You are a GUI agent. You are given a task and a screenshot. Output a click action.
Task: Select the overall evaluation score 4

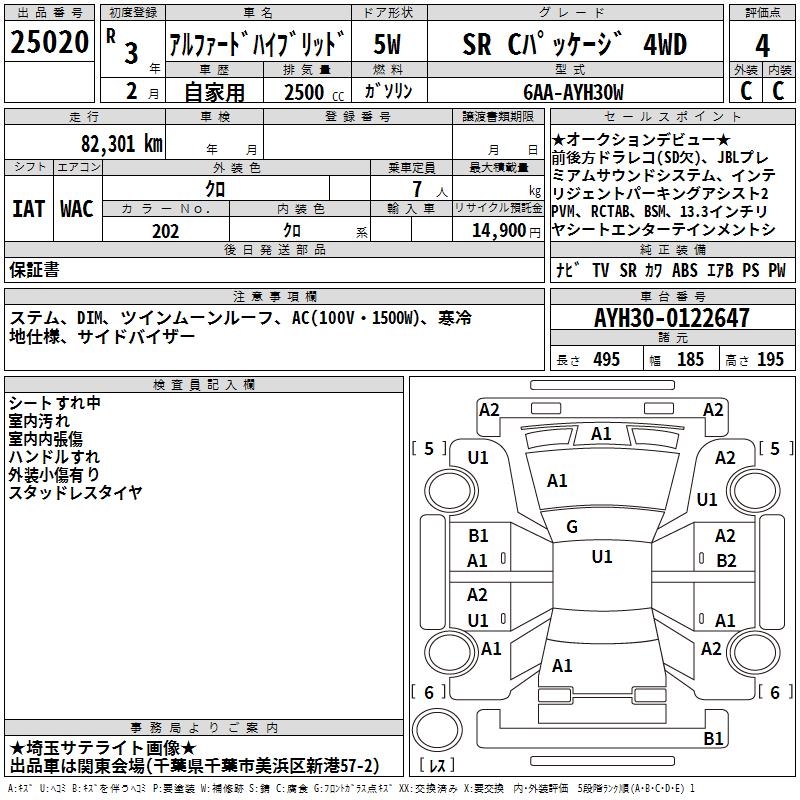click(762, 45)
